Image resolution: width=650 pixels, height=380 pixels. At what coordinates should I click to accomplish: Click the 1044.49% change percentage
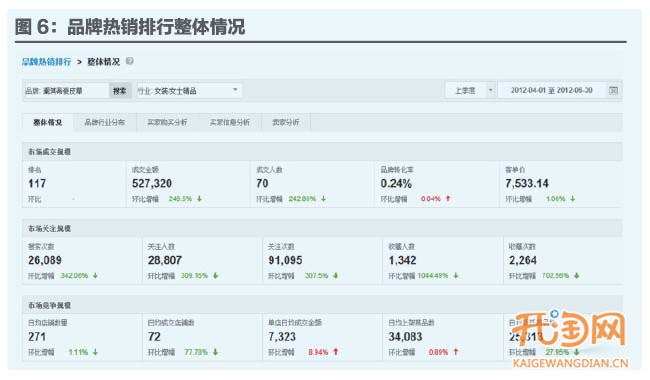(433, 276)
